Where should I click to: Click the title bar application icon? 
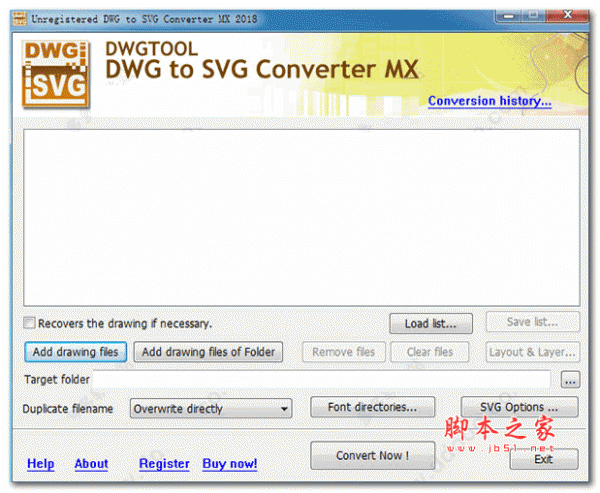(x=20, y=18)
